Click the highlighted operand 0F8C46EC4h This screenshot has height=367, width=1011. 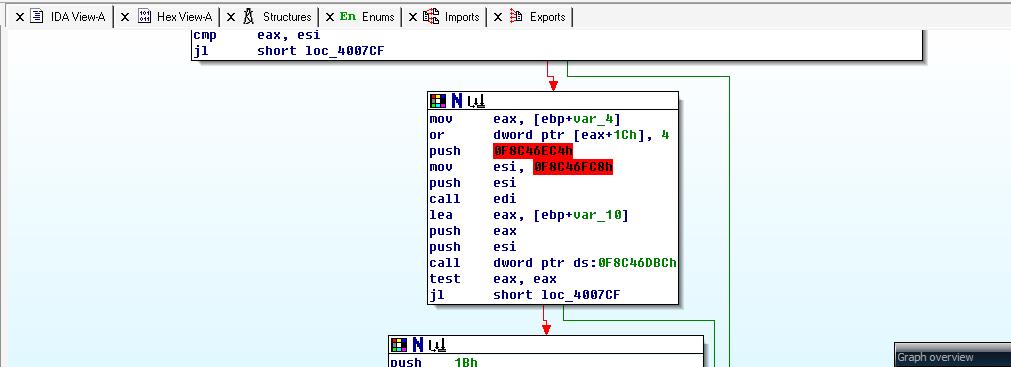pos(533,151)
